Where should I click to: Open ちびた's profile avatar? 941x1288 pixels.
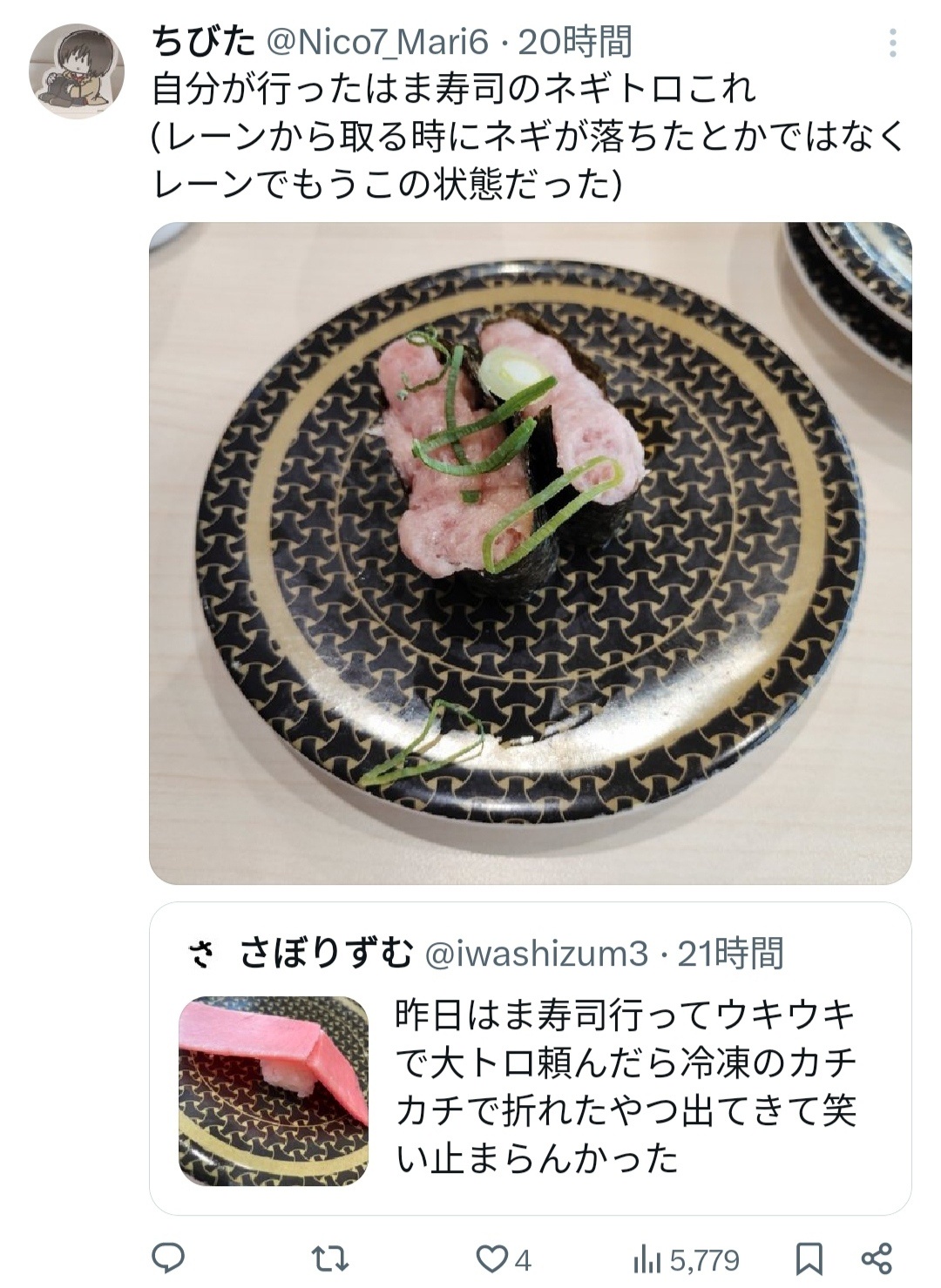click(x=76, y=71)
